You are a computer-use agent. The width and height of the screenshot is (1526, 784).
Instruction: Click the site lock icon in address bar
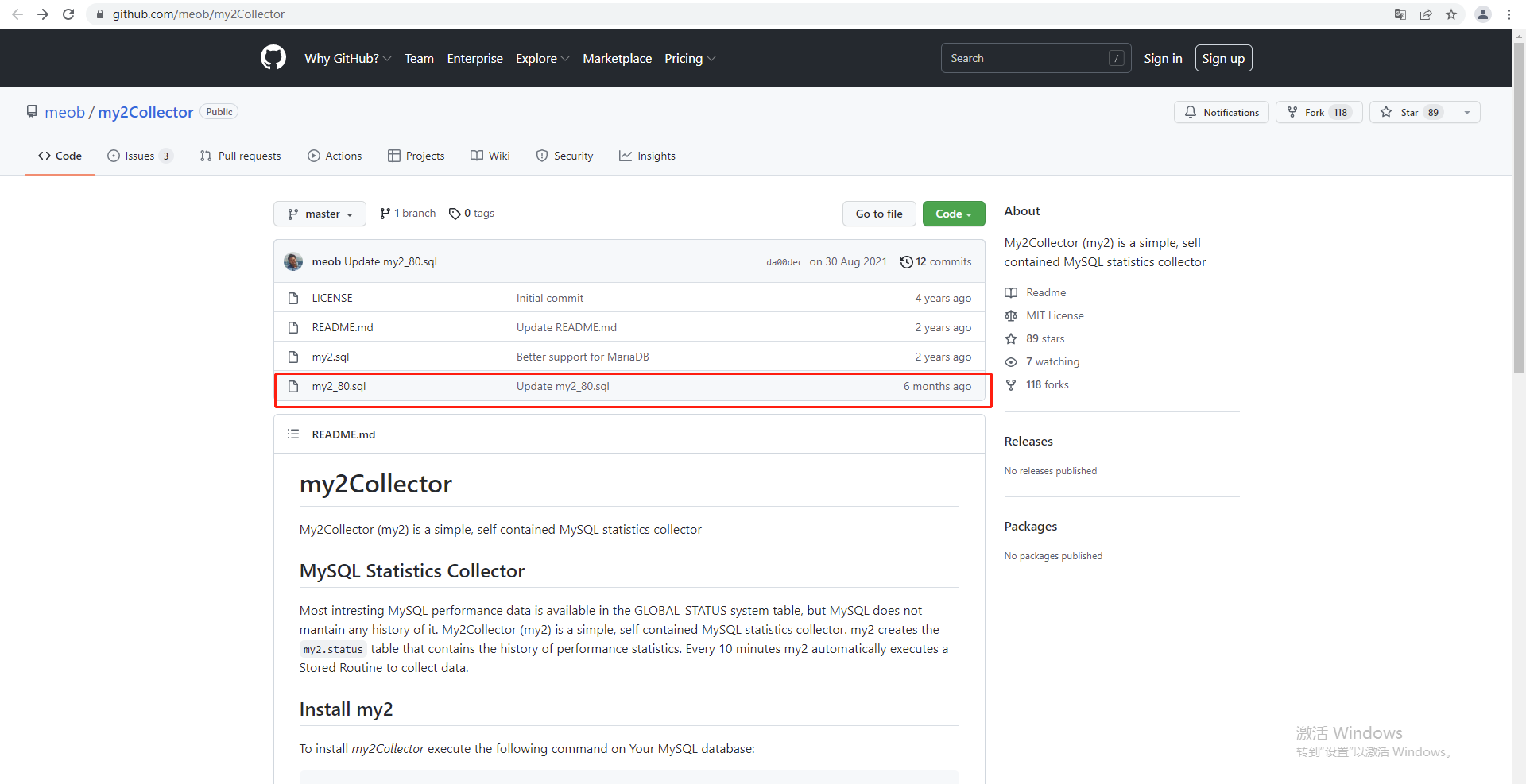tap(100, 14)
